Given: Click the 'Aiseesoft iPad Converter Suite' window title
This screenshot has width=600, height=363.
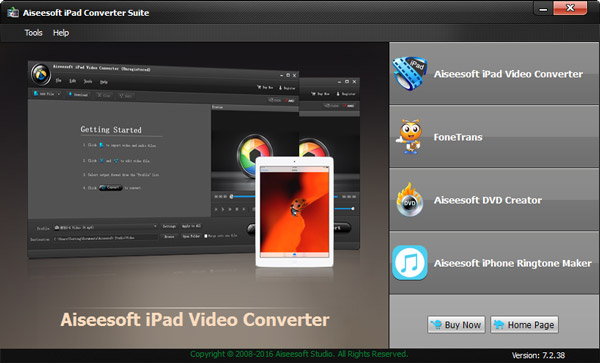Looking at the screenshot, I should 86,13.
